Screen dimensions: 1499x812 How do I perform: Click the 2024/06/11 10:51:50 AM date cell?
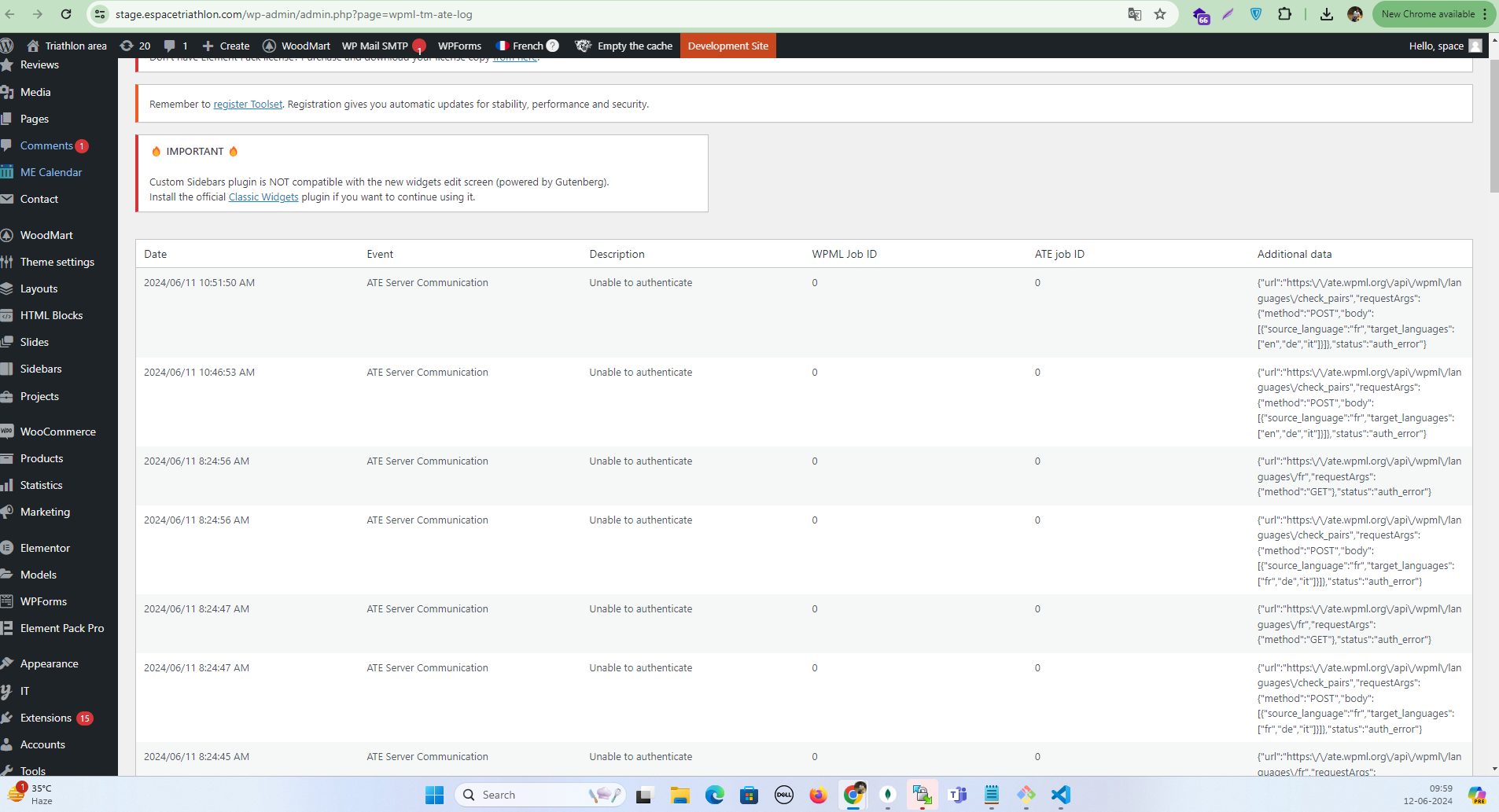(199, 282)
